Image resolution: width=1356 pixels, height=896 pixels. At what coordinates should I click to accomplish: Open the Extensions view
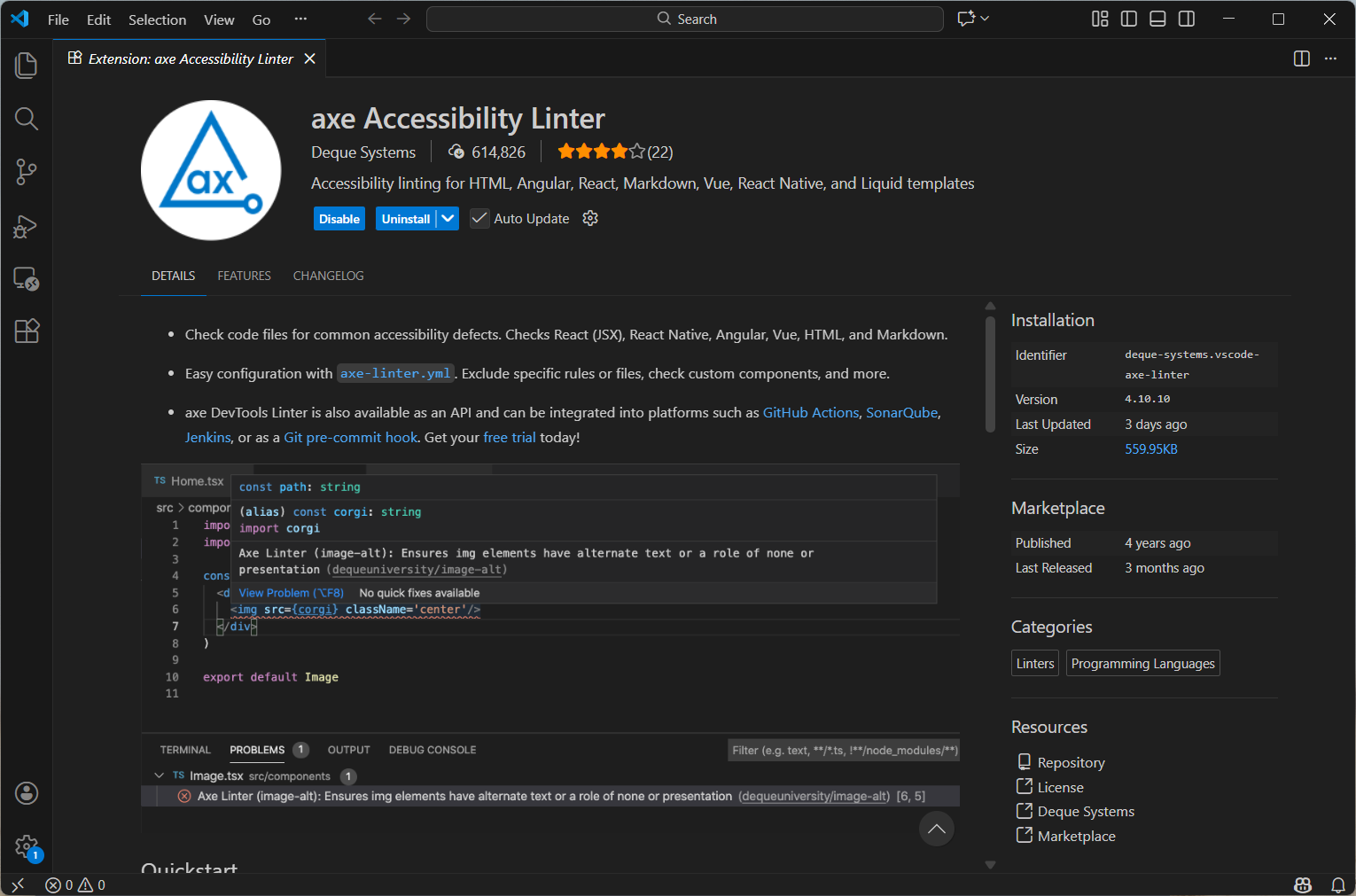point(26,331)
